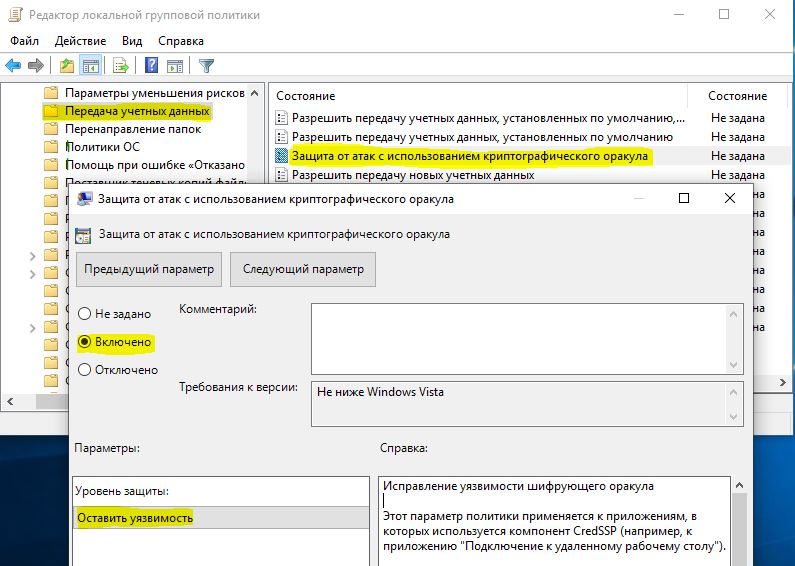
Task: Click the right Состояние column header
Action: click(738, 96)
